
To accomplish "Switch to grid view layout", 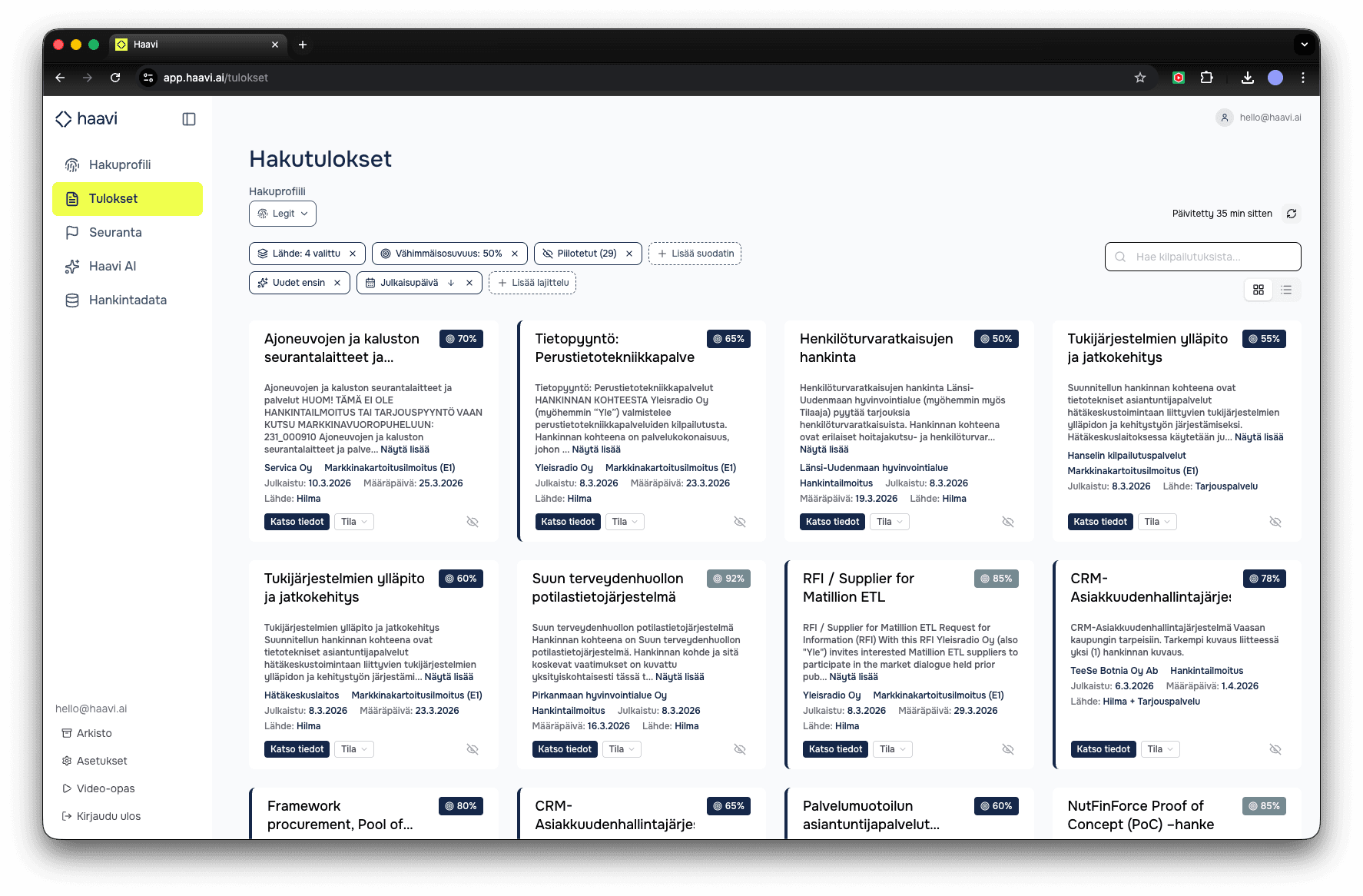I will click(1259, 290).
